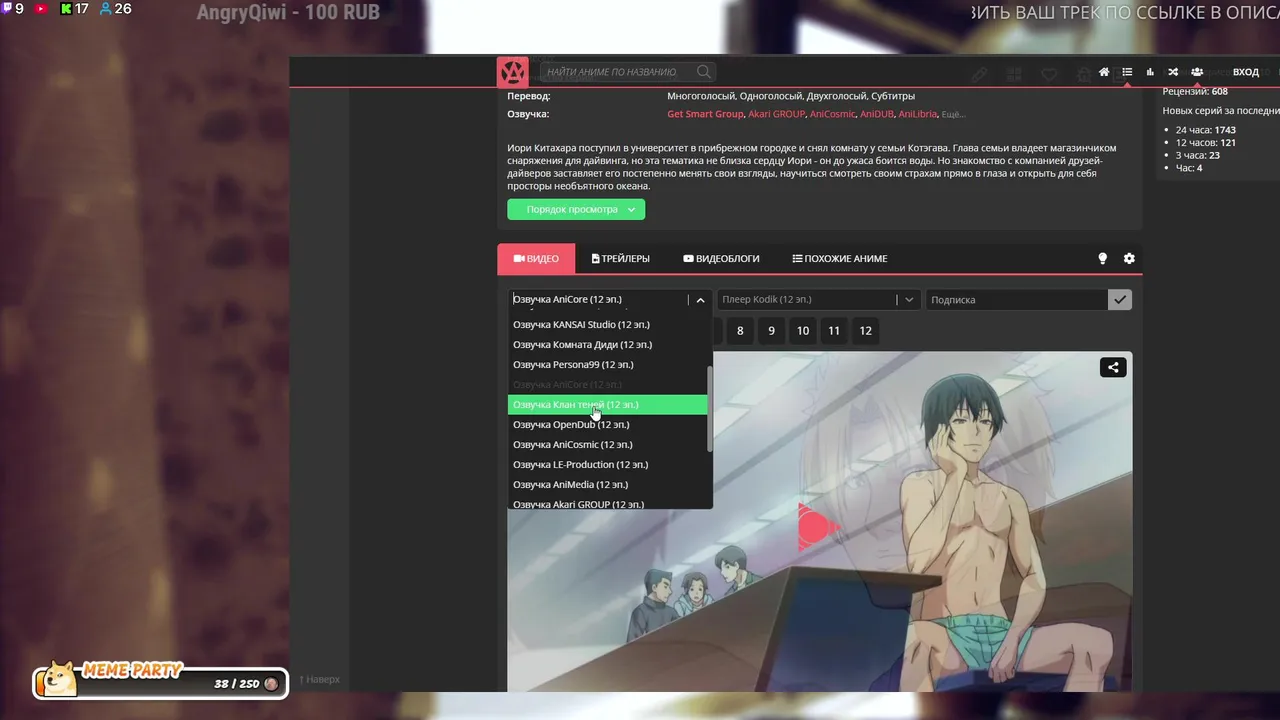1280x720 pixels.
Task: Open the site logo home page
Action: pos(512,72)
